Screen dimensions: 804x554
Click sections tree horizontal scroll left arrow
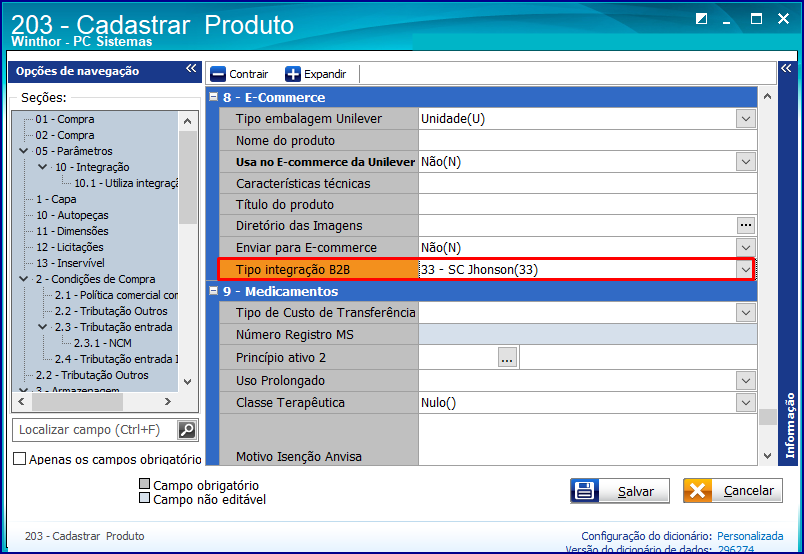click(21, 402)
